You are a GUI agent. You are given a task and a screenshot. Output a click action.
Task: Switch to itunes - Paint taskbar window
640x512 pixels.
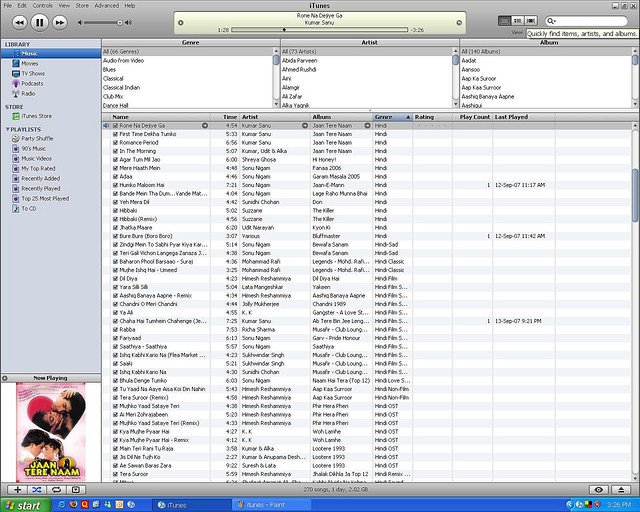tap(271, 505)
